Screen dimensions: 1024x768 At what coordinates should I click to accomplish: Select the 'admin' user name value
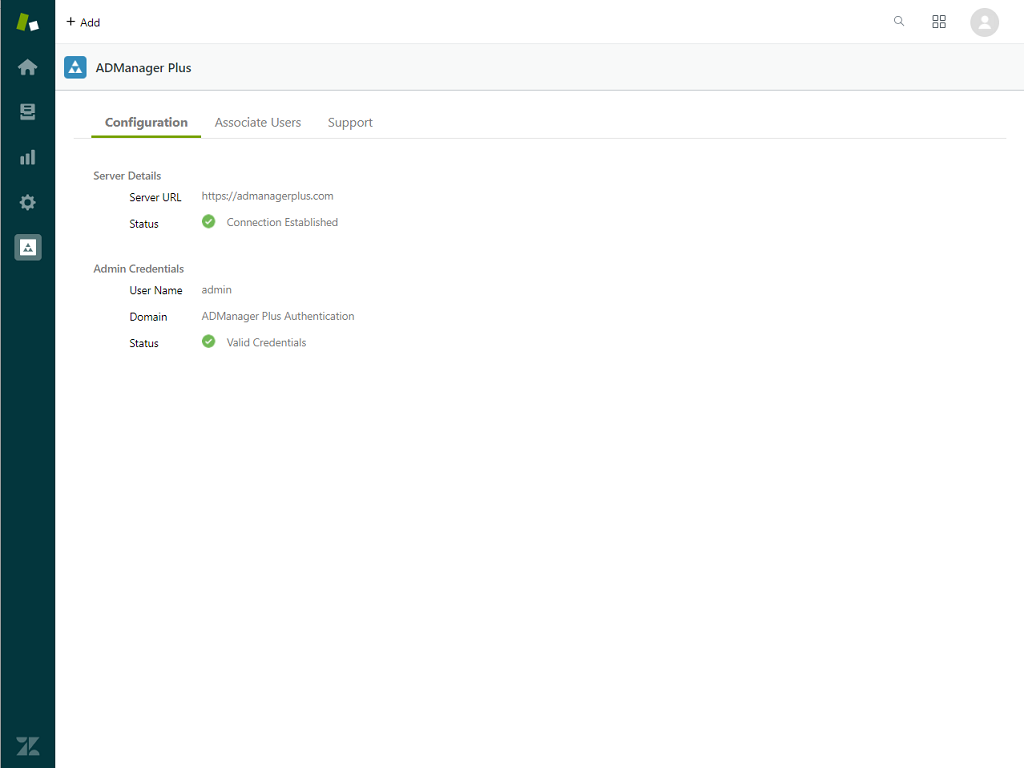click(216, 290)
